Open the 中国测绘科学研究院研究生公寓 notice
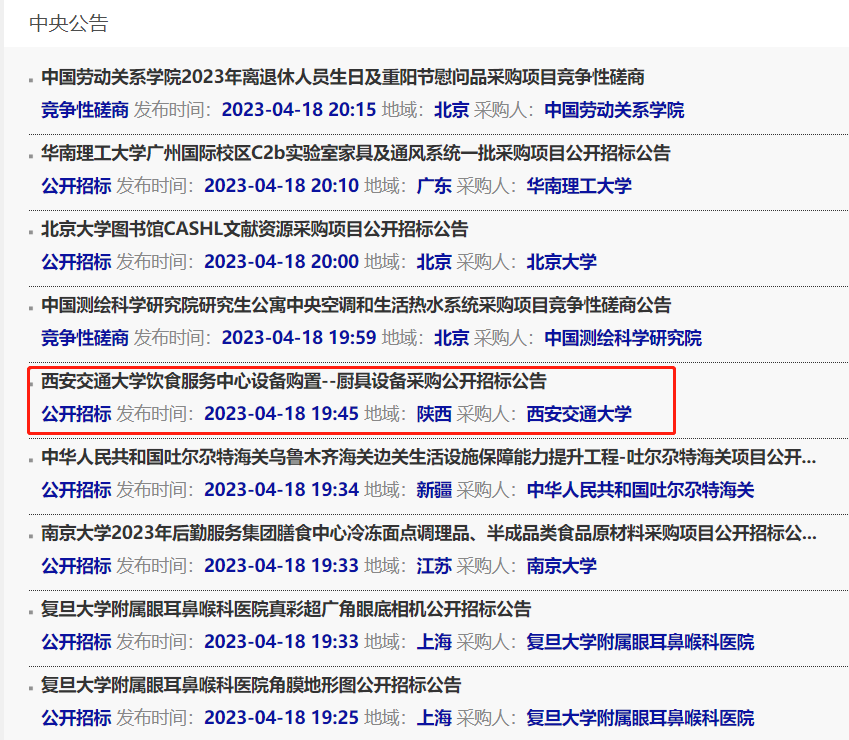Image resolution: width=849 pixels, height=740 pixels. tap(356, 305)
